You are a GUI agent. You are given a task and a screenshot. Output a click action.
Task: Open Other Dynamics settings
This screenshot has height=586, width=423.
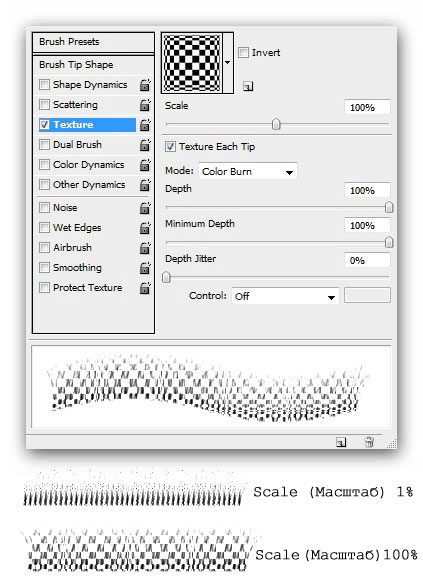[89, 185]
